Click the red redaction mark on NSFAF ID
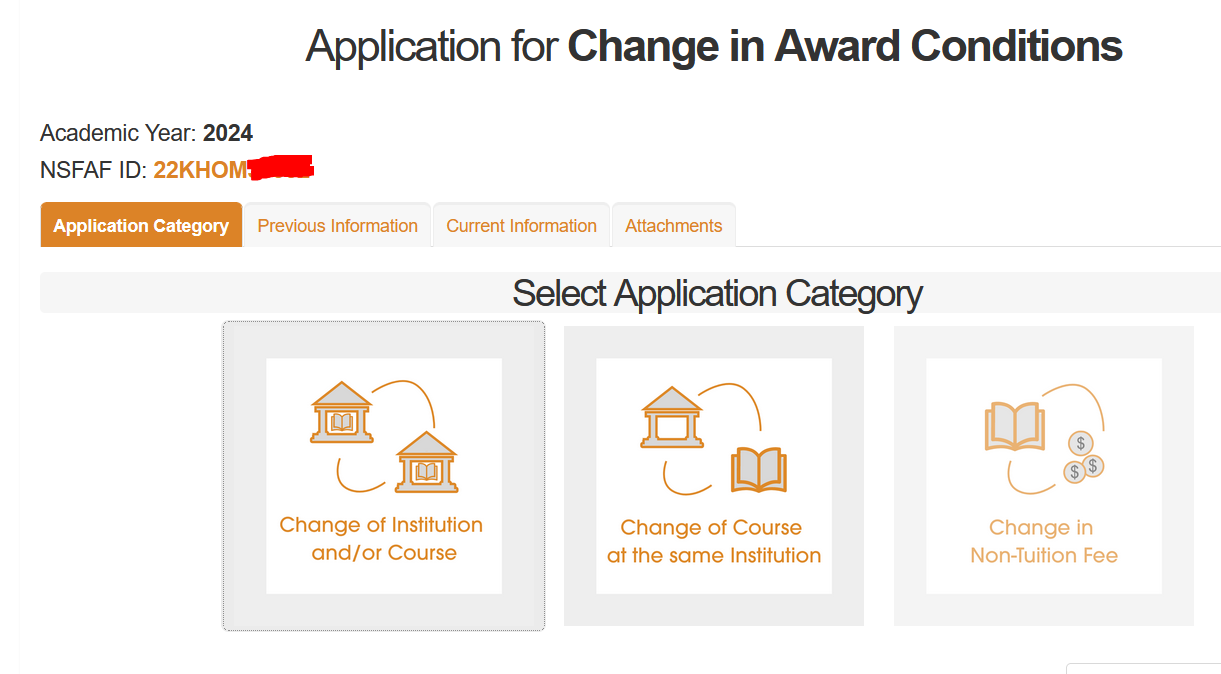 [x=281, y=168]
